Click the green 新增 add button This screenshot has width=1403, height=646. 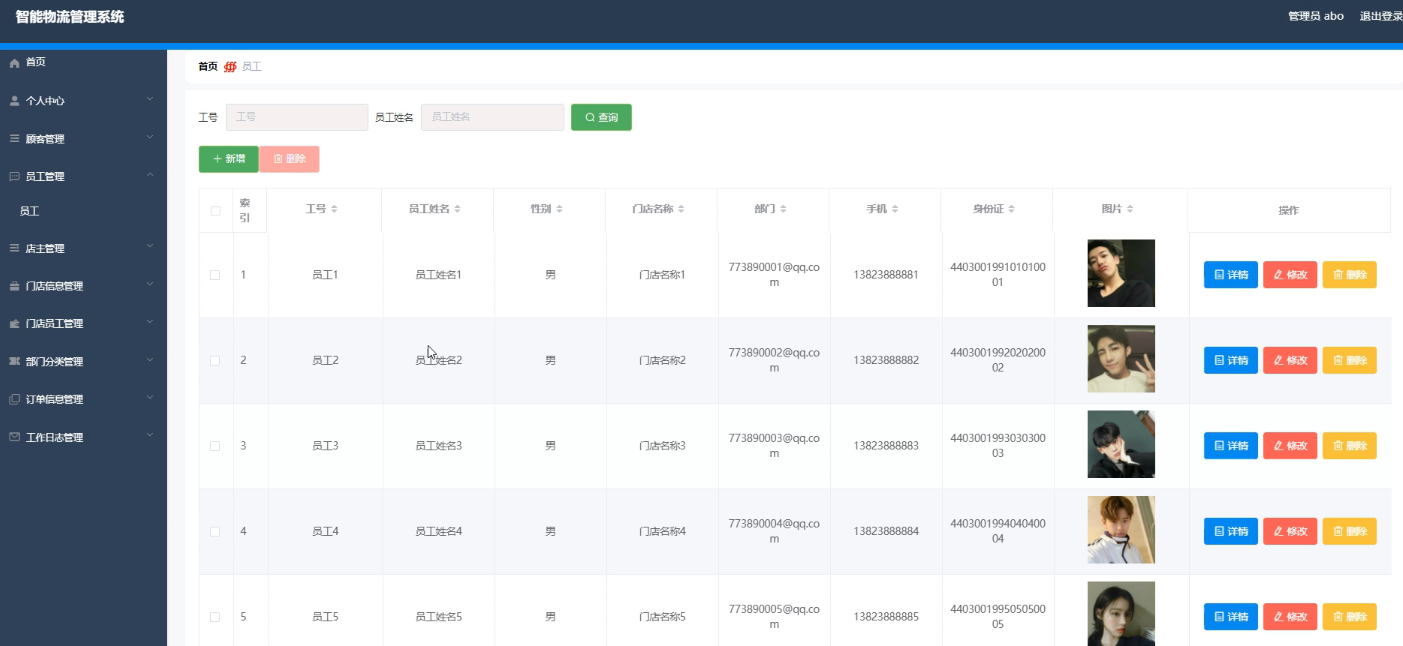point(228,159)
